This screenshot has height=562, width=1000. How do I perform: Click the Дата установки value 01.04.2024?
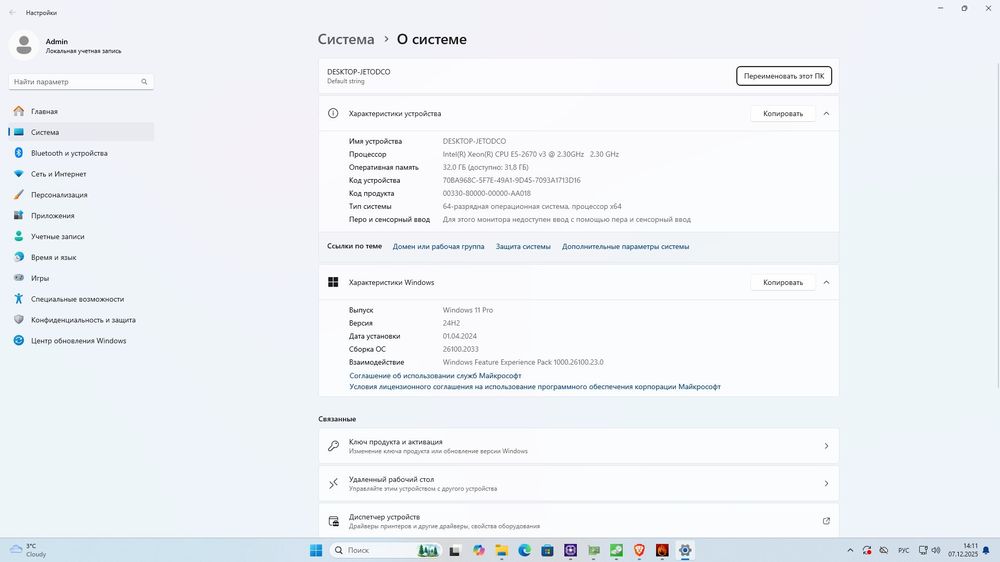point(460,336)
